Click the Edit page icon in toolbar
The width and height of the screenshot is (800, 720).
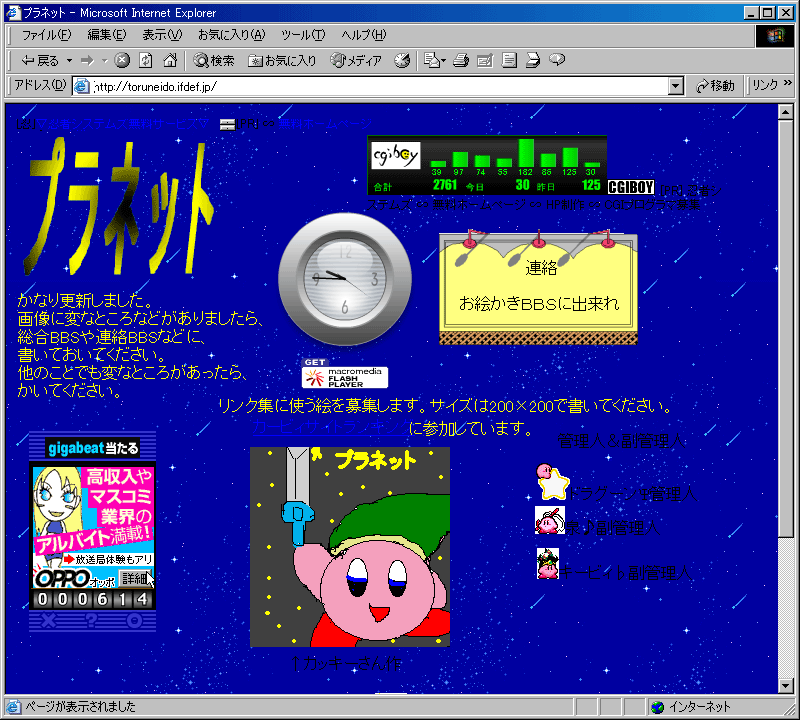(485, 61)
